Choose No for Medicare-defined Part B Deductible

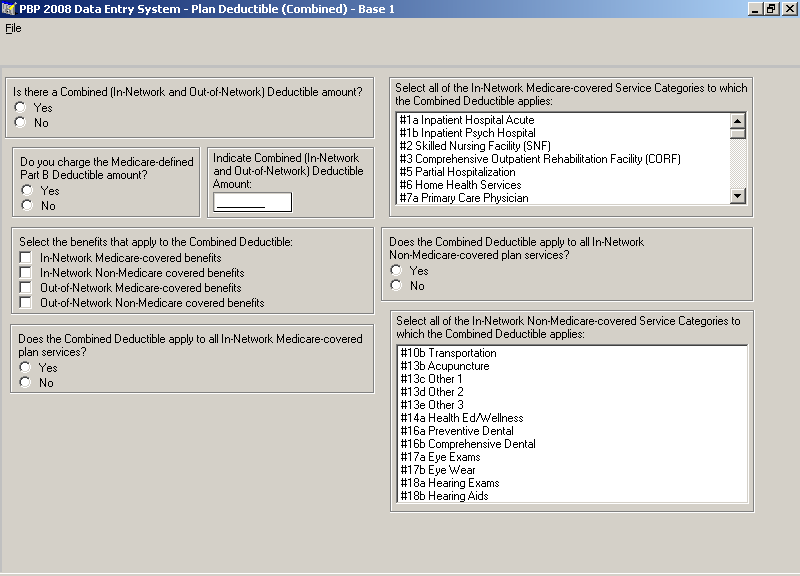27,206
